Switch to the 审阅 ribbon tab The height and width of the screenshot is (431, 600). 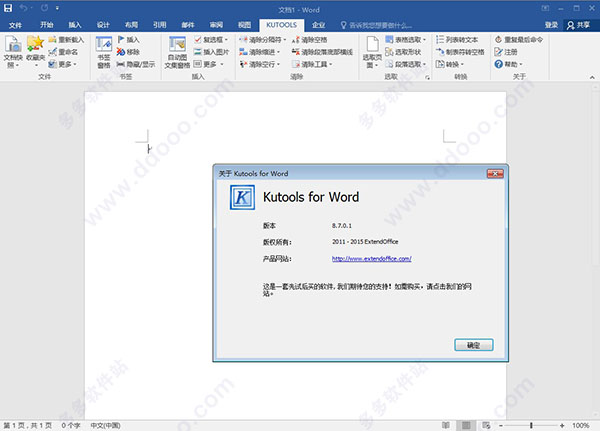pyautogui.click(x=216, y=25)
